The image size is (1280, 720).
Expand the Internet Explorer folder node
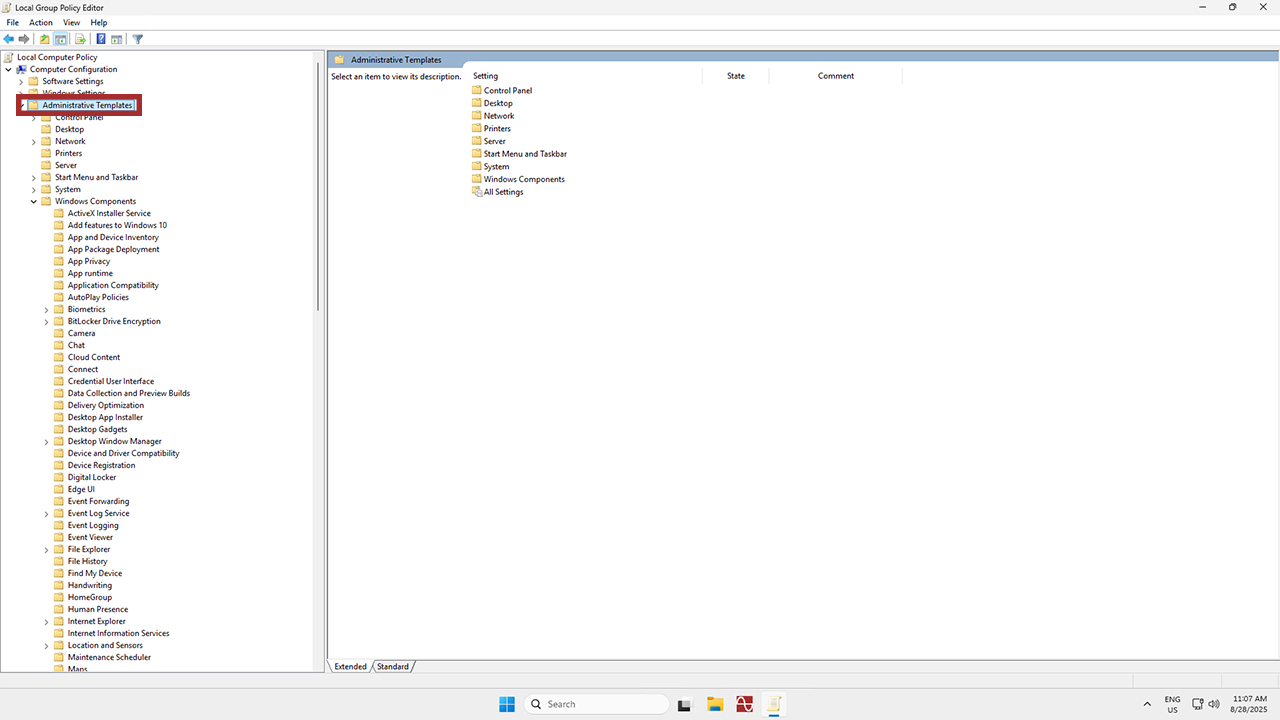[x=46, y=621]
